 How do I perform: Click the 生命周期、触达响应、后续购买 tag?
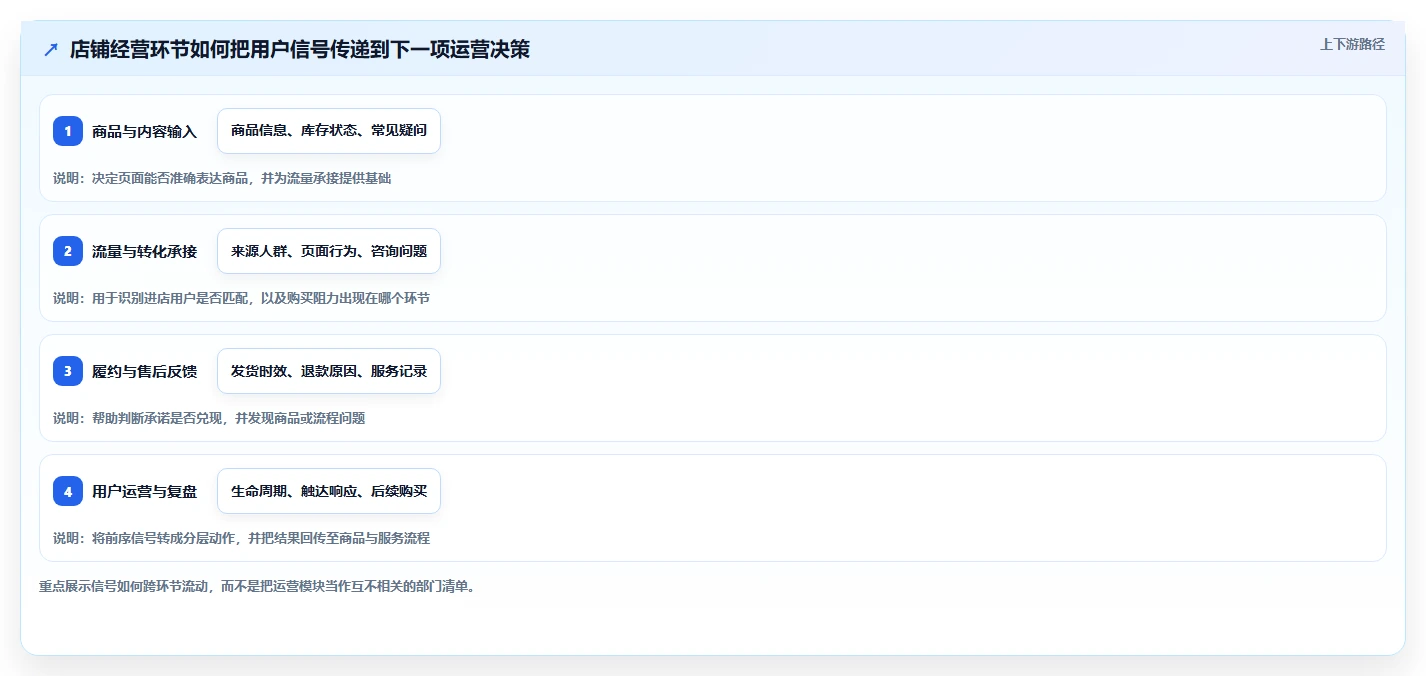point(329,491)
